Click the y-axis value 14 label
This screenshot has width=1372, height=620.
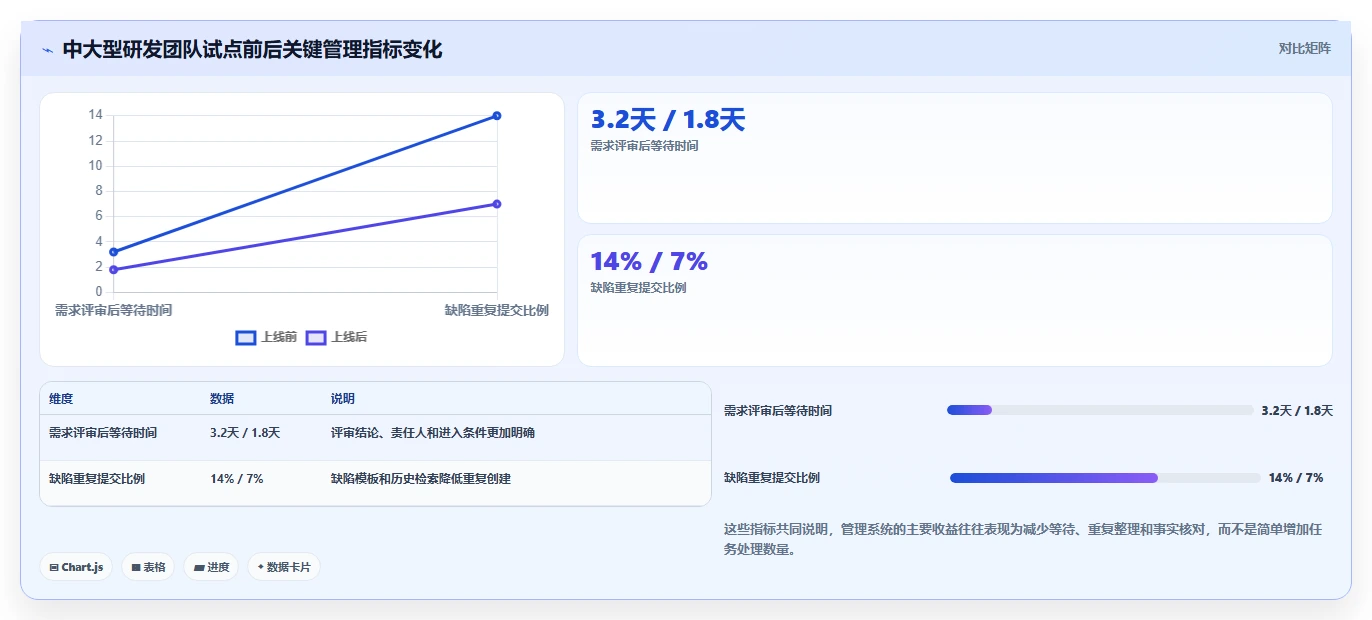point(96,115)
